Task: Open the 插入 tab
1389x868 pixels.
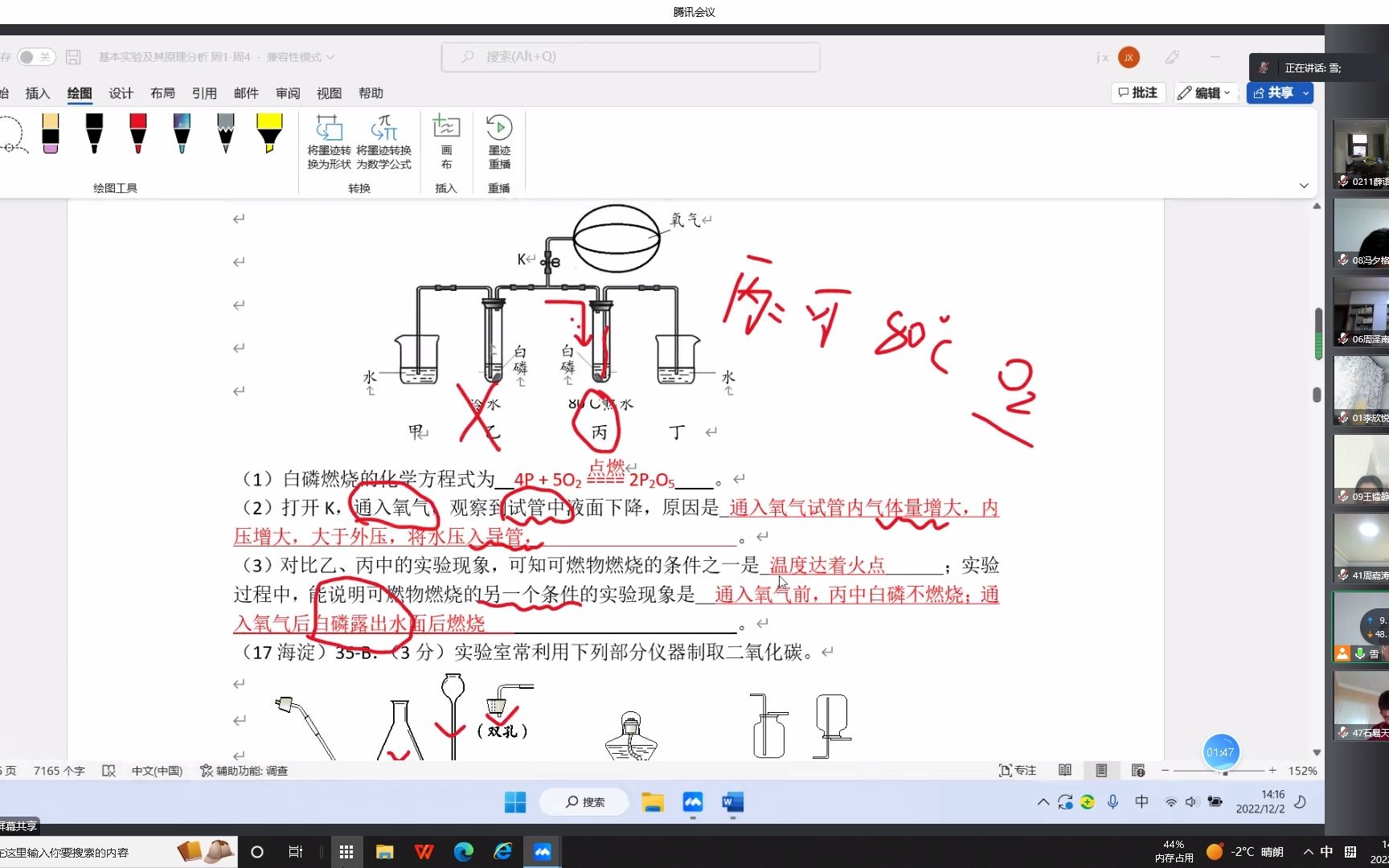Action: pyautogui.click(x=38, y=93)
